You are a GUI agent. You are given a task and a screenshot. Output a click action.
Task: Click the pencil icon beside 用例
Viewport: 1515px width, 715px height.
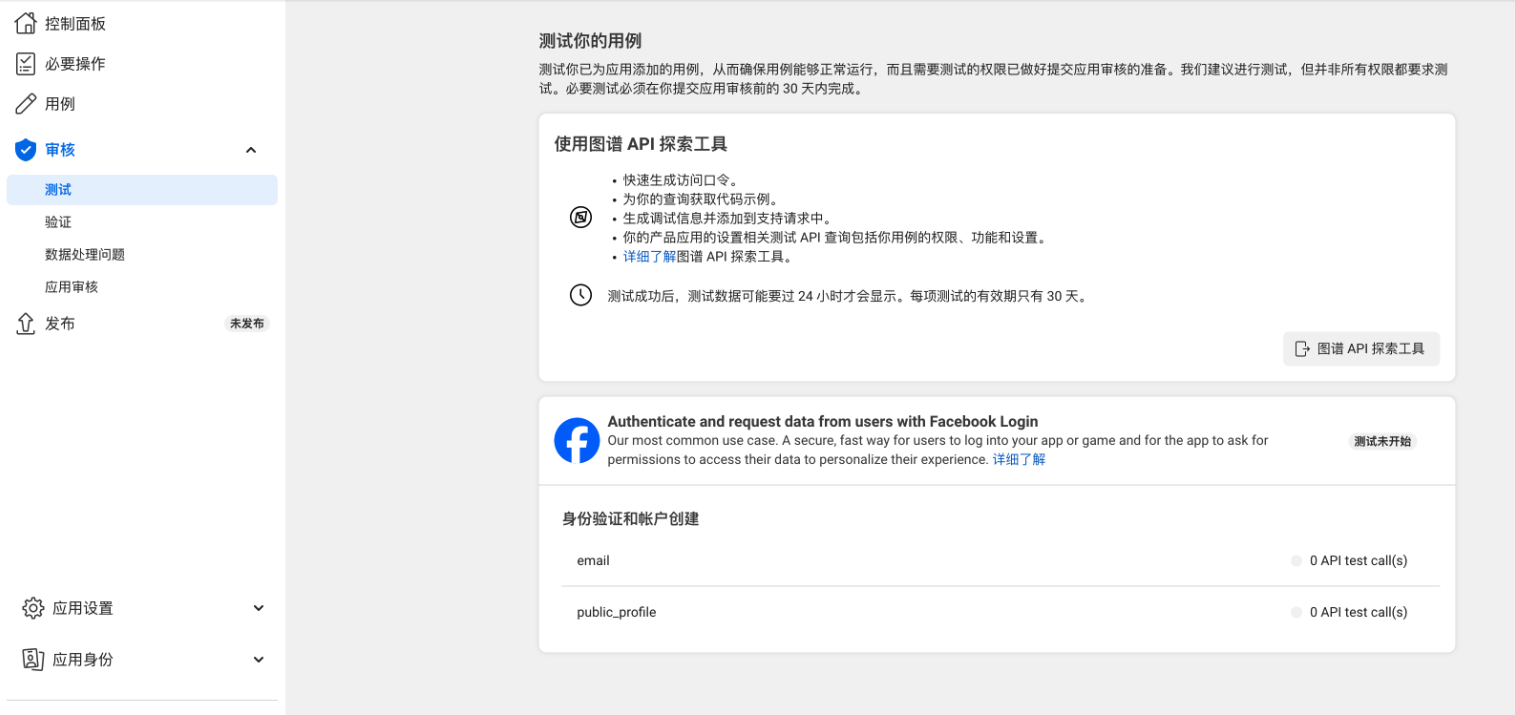(26, 104)
